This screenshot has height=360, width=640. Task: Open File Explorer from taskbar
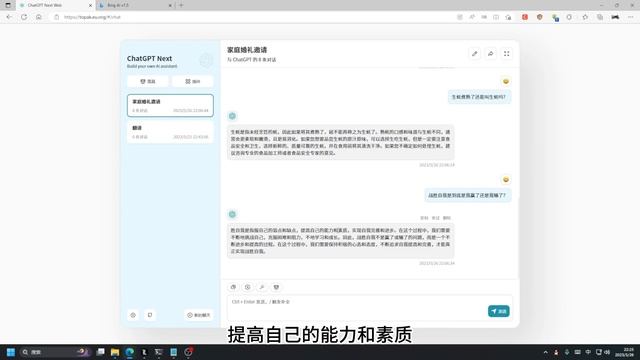tap(115, 352)
